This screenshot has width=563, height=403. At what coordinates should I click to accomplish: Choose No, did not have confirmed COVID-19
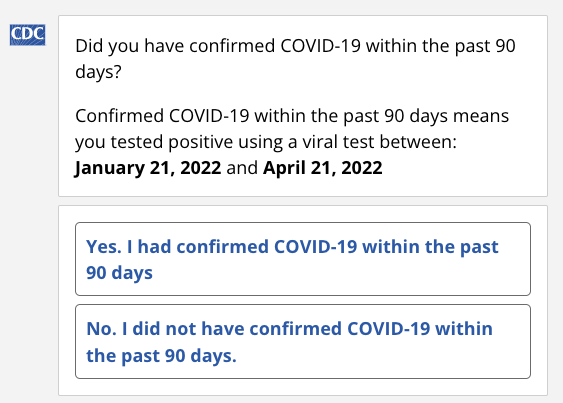[x=303, y=342]
